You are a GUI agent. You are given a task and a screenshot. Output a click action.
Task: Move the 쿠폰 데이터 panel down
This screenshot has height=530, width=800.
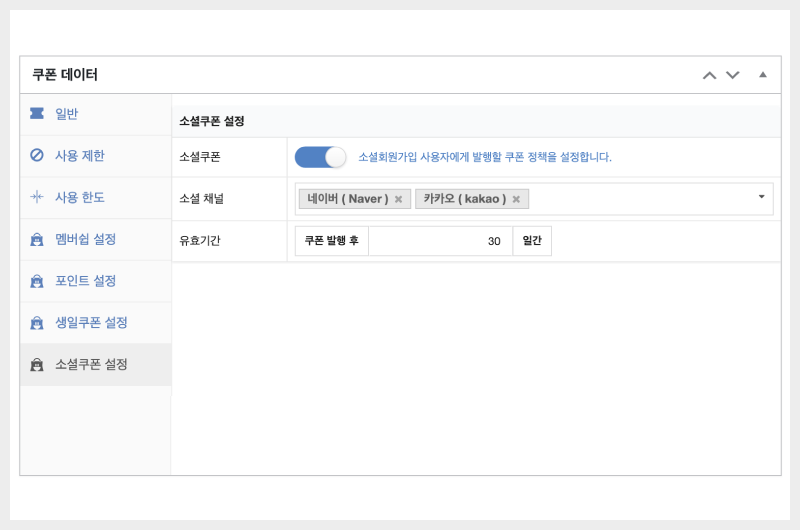733,75
